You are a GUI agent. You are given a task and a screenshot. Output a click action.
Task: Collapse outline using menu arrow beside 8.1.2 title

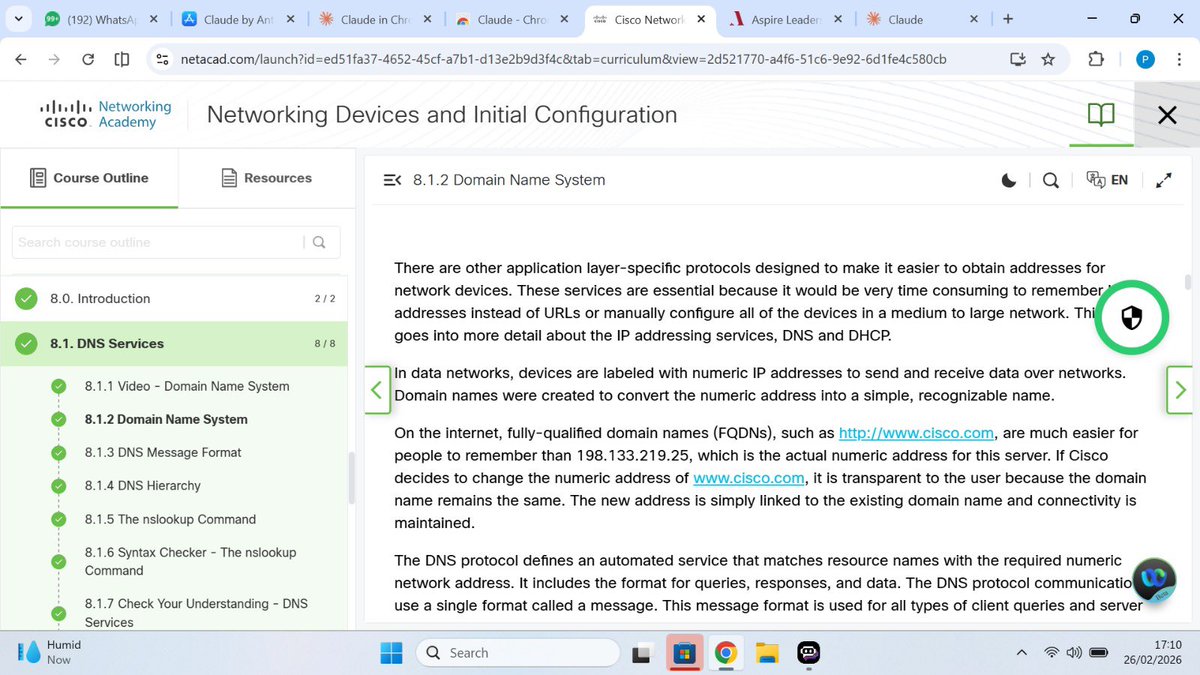[x=392, y=180]
